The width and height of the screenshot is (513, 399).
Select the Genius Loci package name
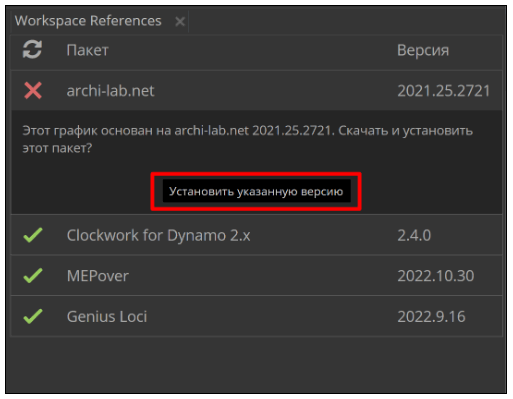[x=107, y=317]
